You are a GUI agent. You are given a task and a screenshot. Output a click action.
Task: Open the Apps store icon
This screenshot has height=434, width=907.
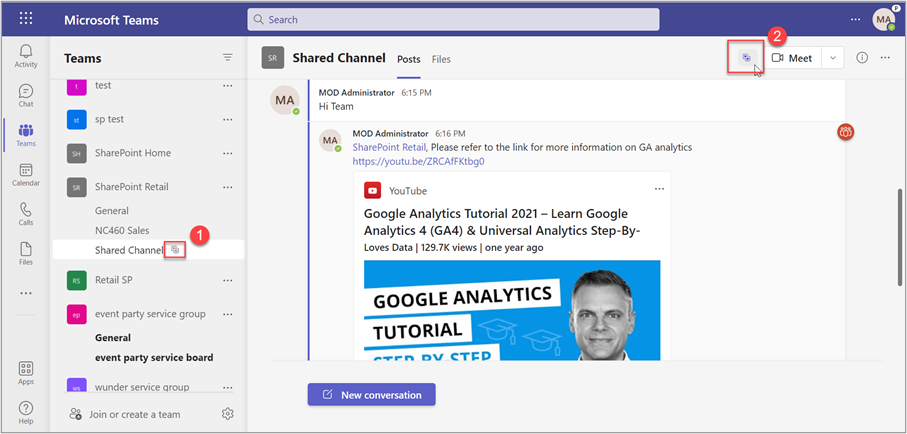click(x=26, y=372)
